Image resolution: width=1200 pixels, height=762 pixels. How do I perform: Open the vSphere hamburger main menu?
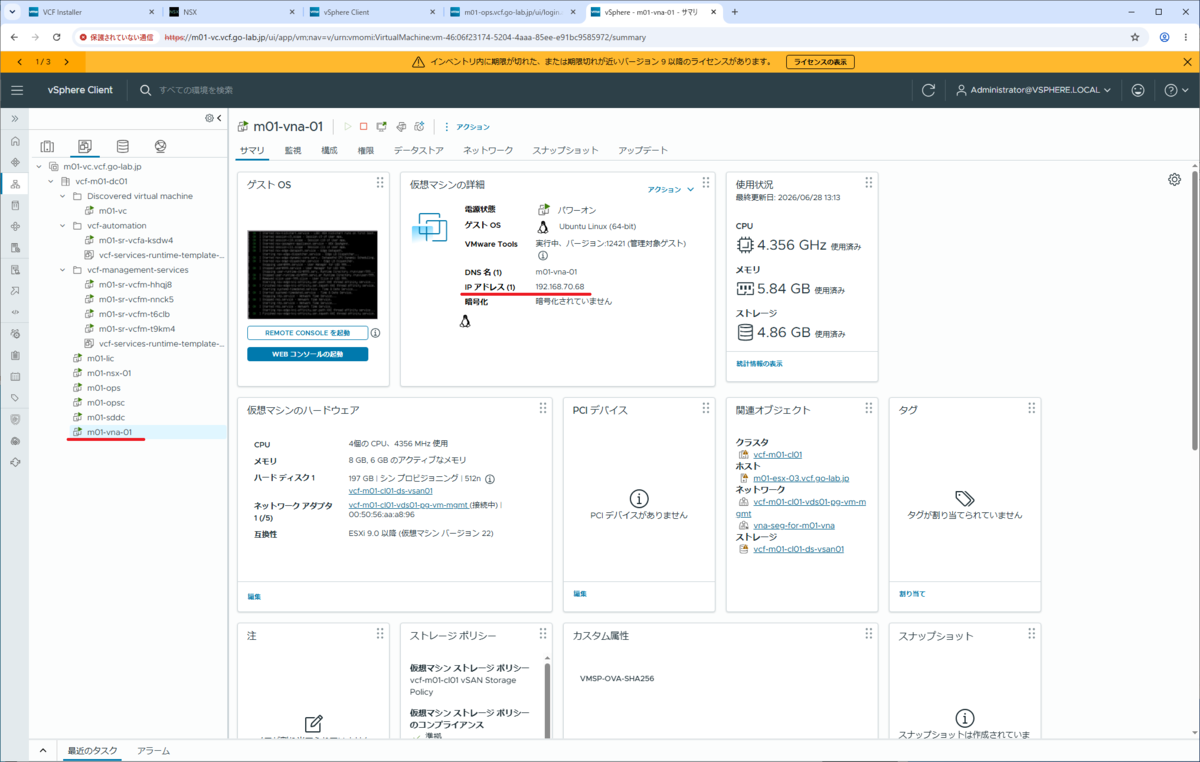[17, 90]
